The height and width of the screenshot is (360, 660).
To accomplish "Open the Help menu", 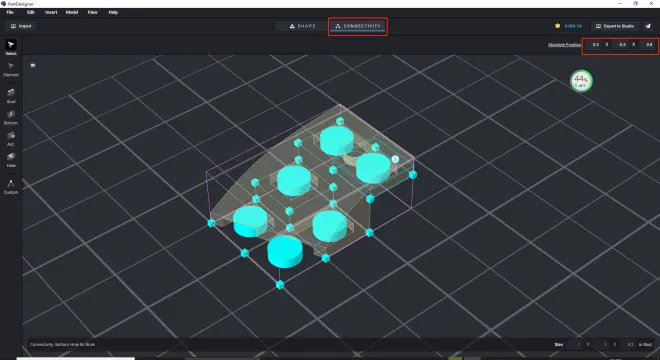I will coord(113,12).
